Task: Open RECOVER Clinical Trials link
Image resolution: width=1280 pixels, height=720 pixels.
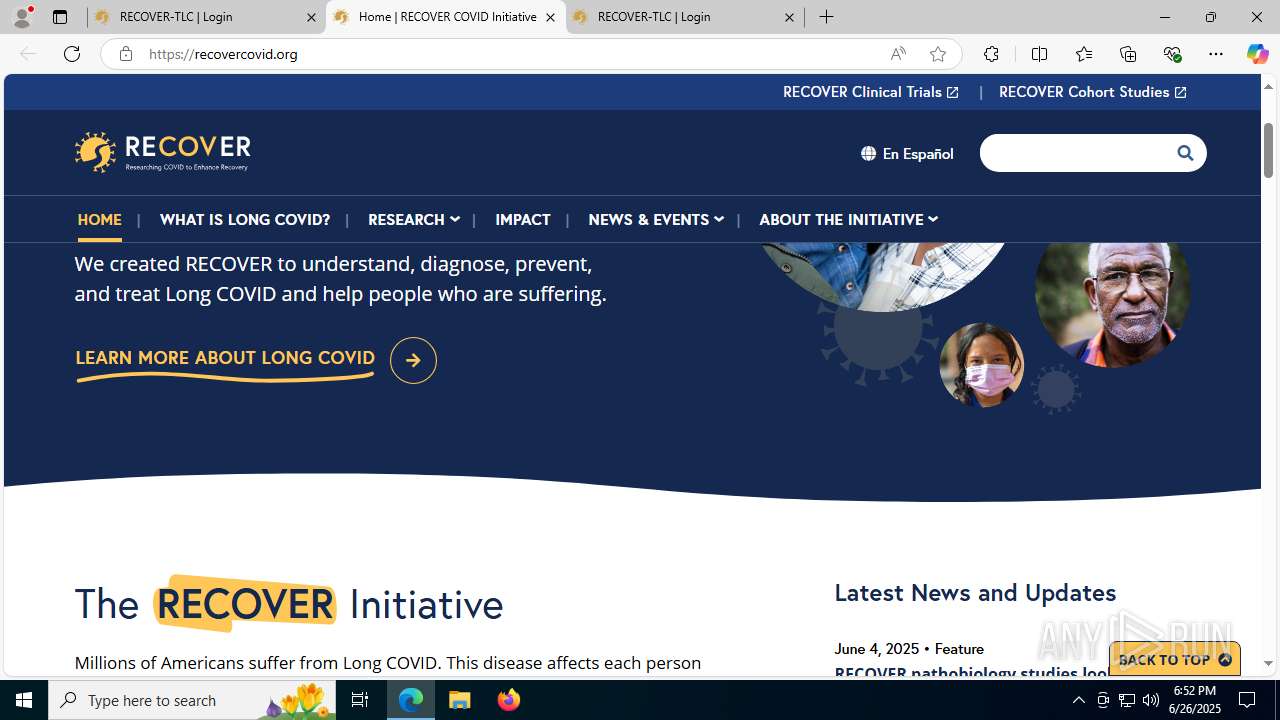Action: (871, 92)
